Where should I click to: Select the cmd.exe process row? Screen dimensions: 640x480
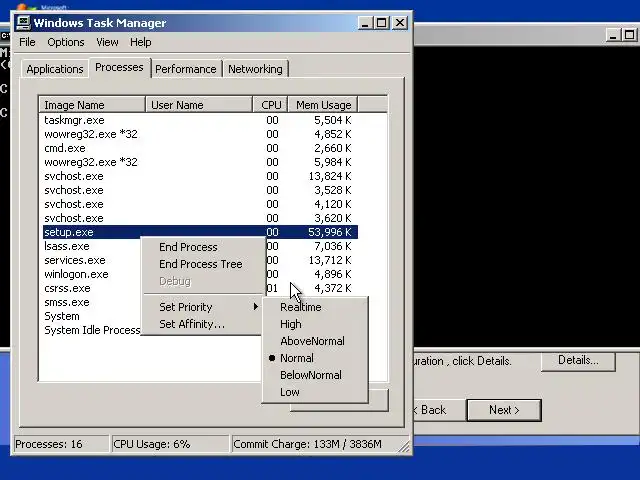coord(200,148)
